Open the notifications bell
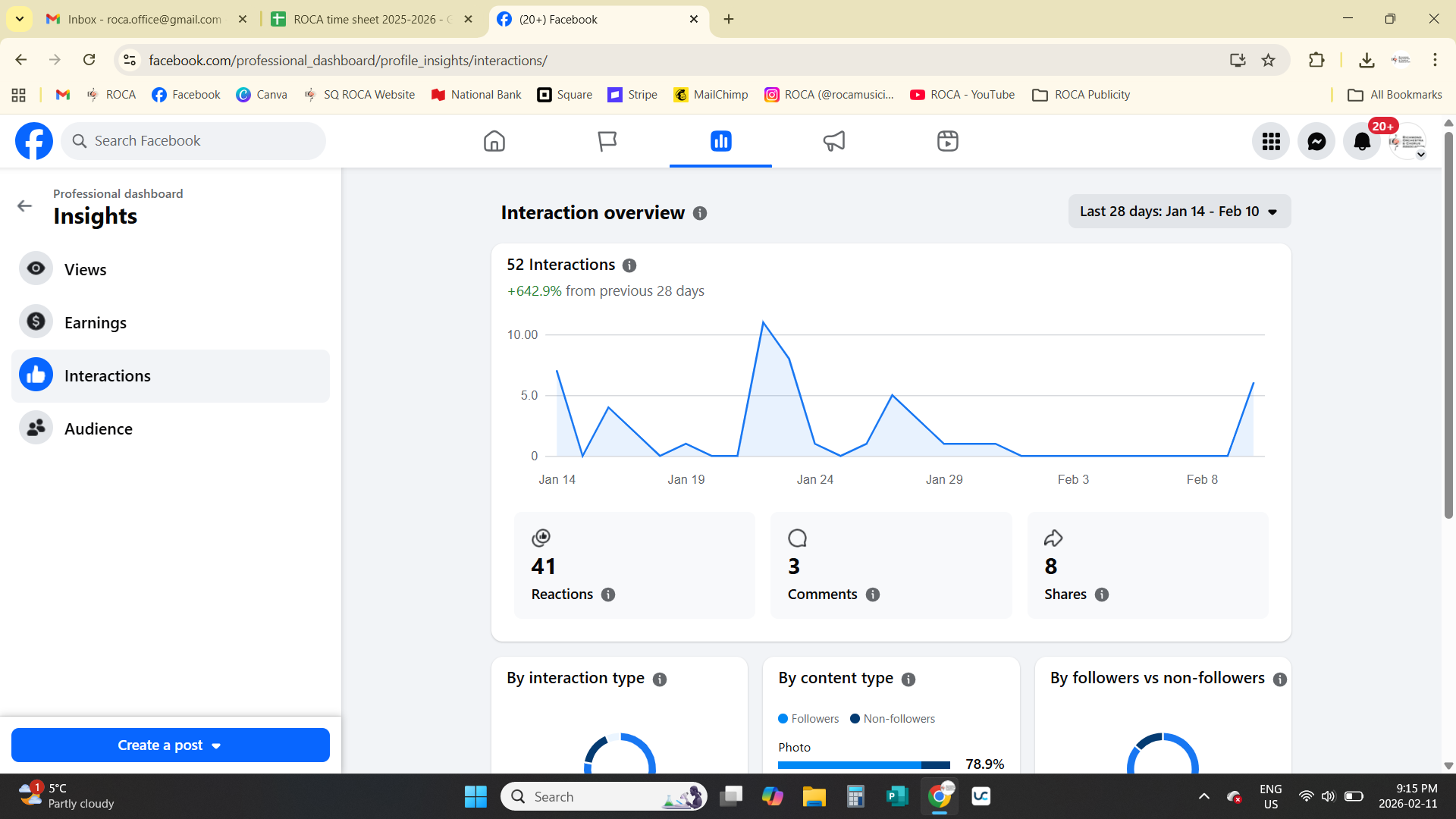This screenshot has height=819, width=1456. [x=1362, y=141]
